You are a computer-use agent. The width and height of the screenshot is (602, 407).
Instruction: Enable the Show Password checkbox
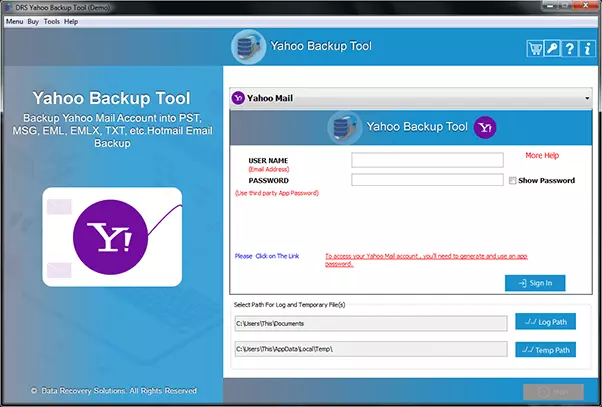click(x=513, y=180)
